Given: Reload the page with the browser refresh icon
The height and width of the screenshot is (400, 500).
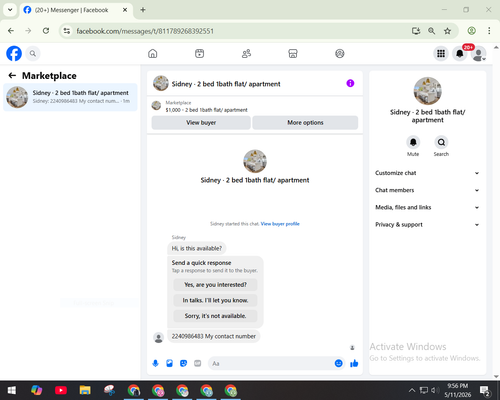Looking at the screenshot, I should click(x=46, y=31).
